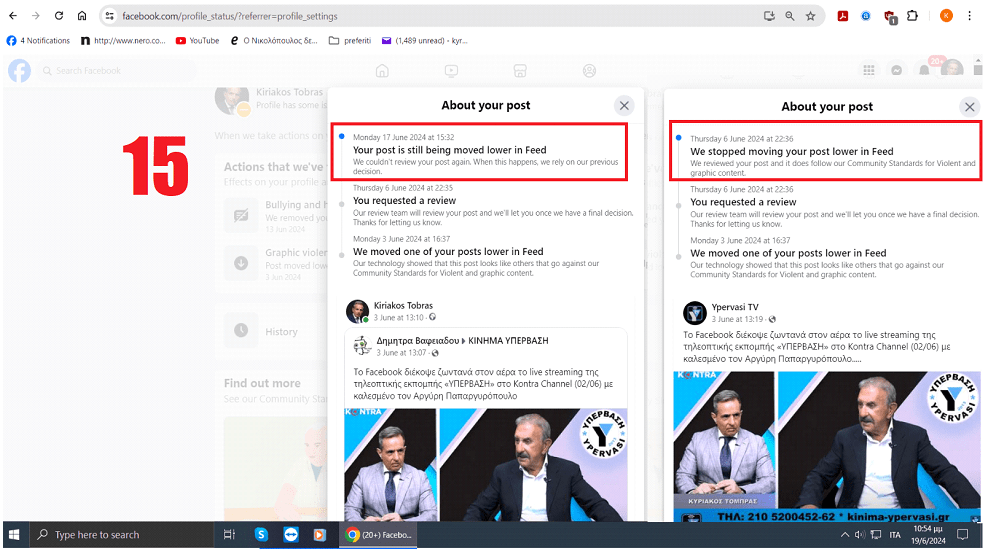Open Facebook notifications bell
This screenshot has width=997, height=556.
[x=924, y=70]
